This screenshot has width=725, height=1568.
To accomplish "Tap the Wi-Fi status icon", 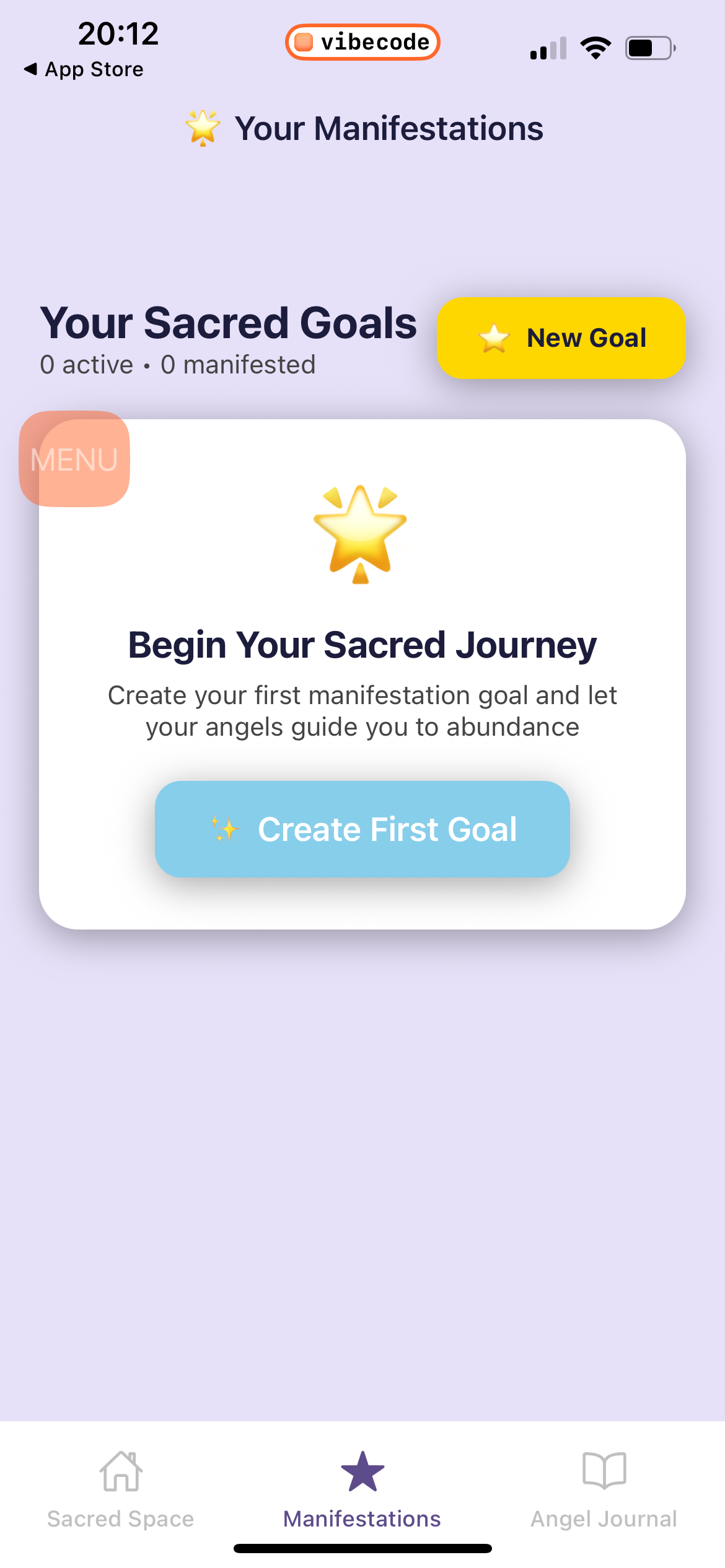I will tap(595, 48).
